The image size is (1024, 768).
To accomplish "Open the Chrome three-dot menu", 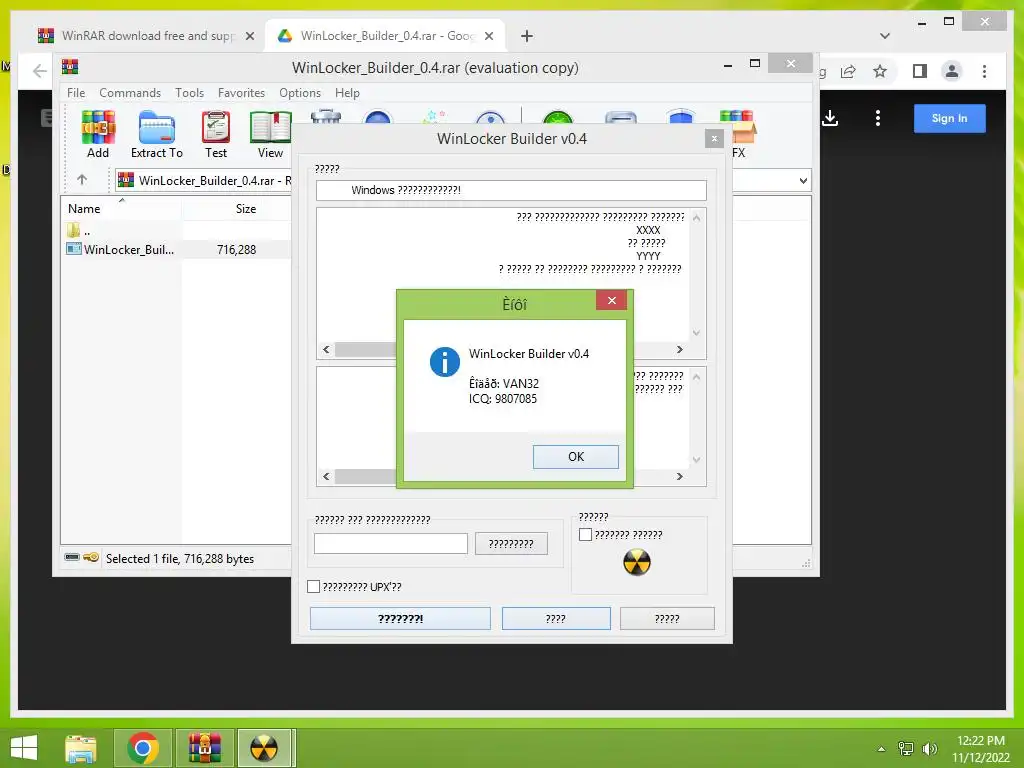I will (984, 71).
